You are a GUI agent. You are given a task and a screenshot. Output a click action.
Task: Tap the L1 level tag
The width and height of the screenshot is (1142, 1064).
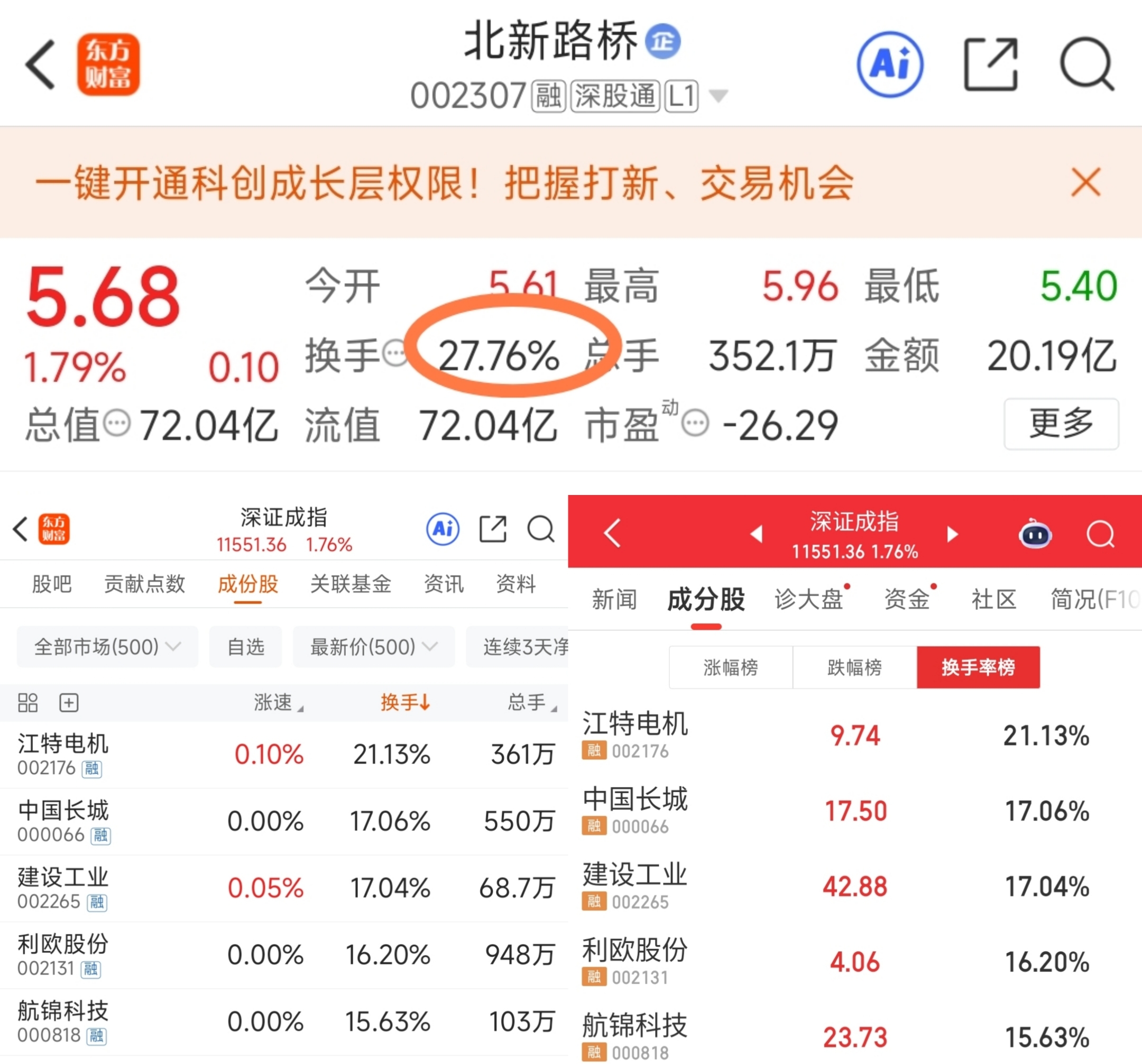681,96
